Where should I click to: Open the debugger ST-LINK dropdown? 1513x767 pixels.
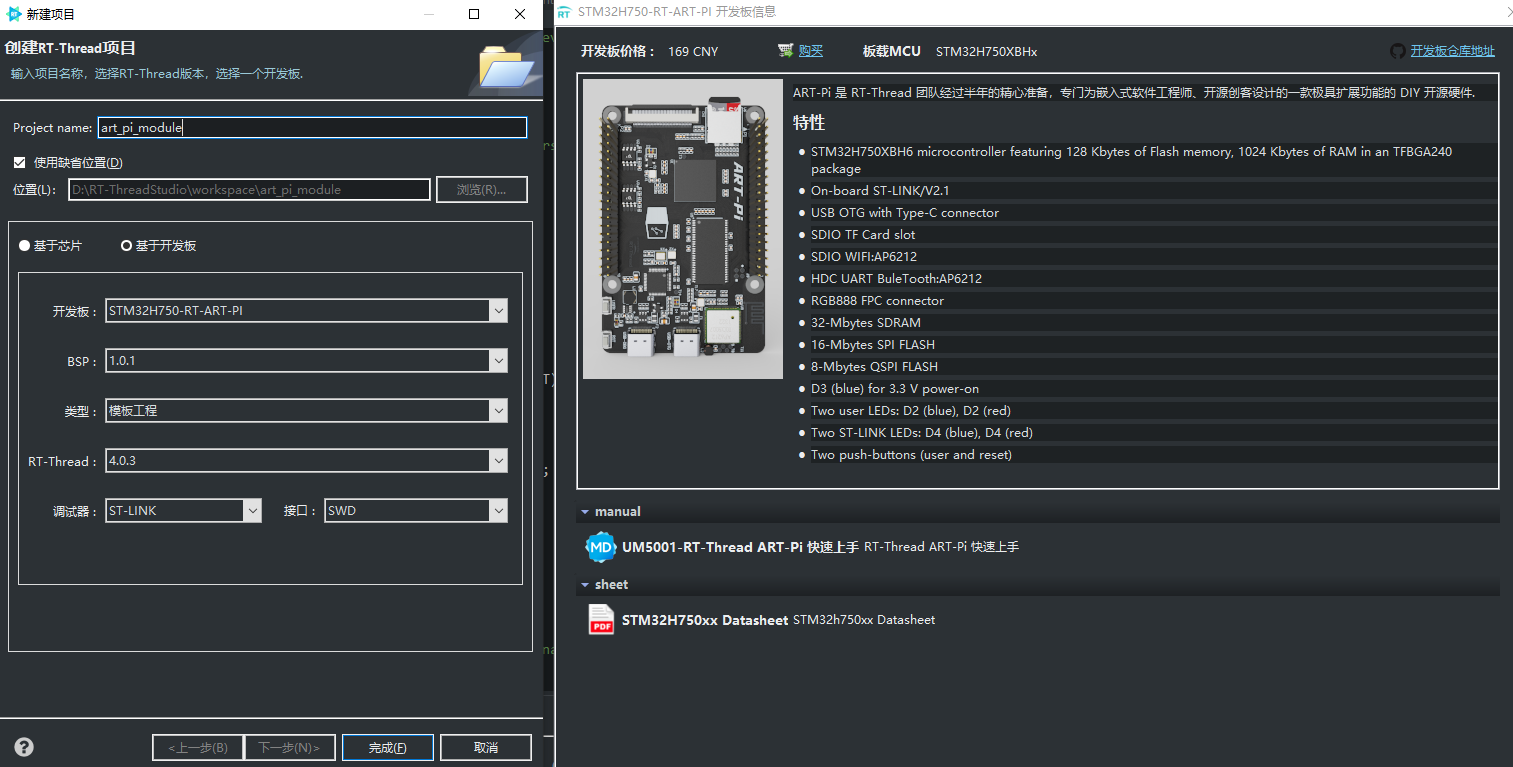(184, 511)
